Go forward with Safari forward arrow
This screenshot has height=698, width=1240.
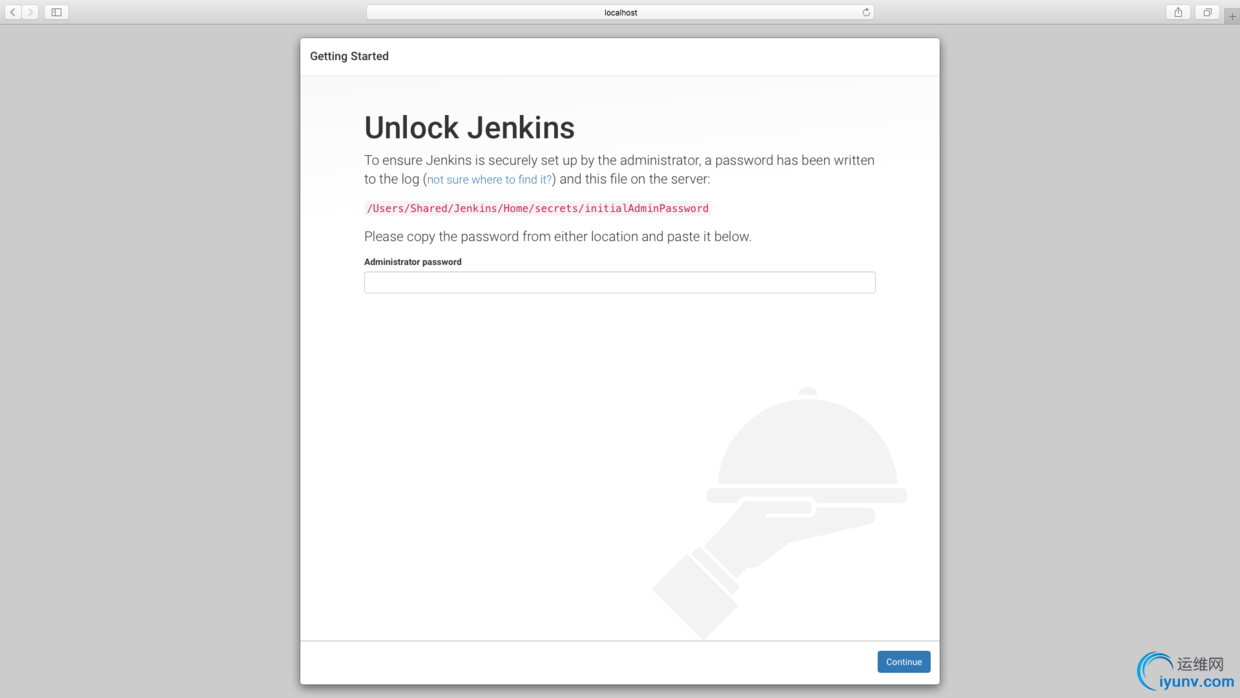[x=30, y=12]
